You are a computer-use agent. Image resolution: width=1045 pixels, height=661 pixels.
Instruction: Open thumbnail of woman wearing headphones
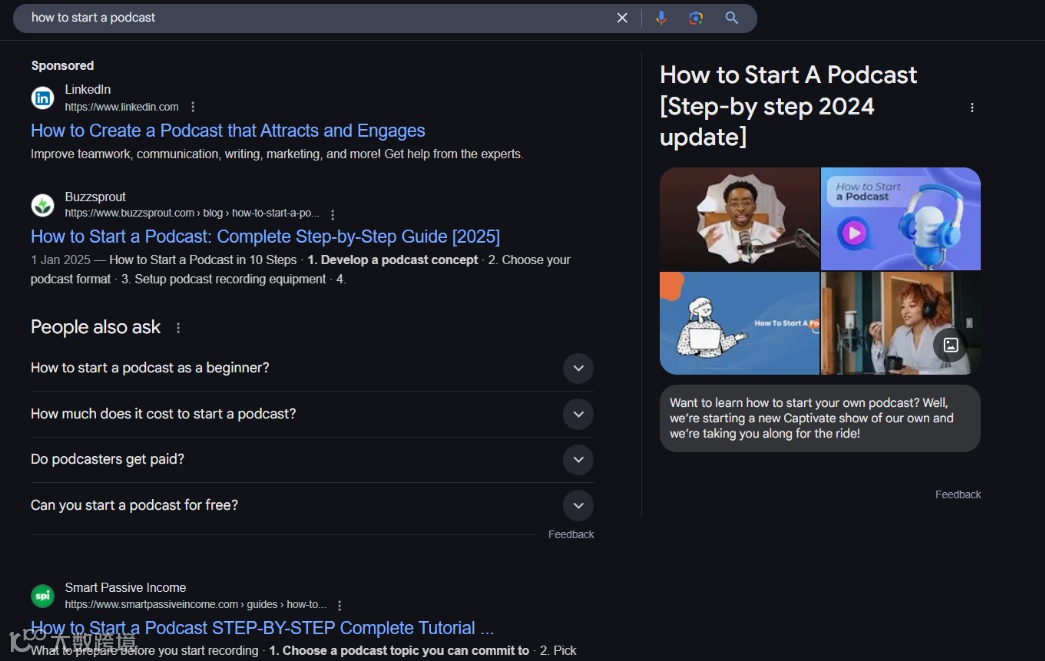pos(901,323)
